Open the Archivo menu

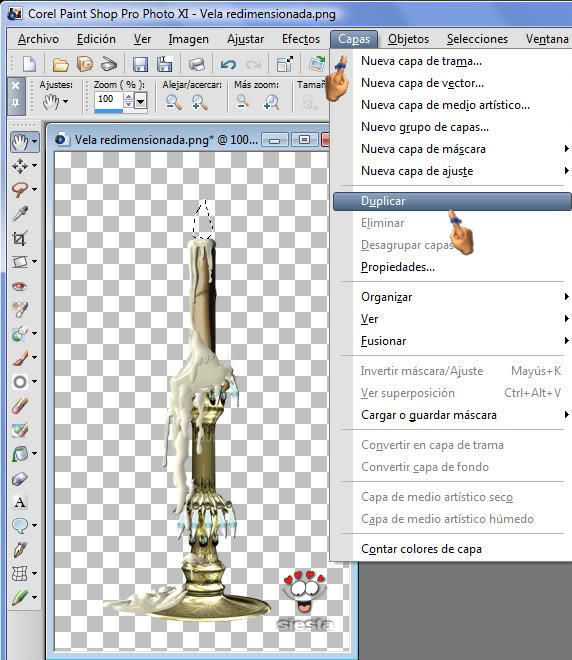pyautogui.click(x=38, y=39)
